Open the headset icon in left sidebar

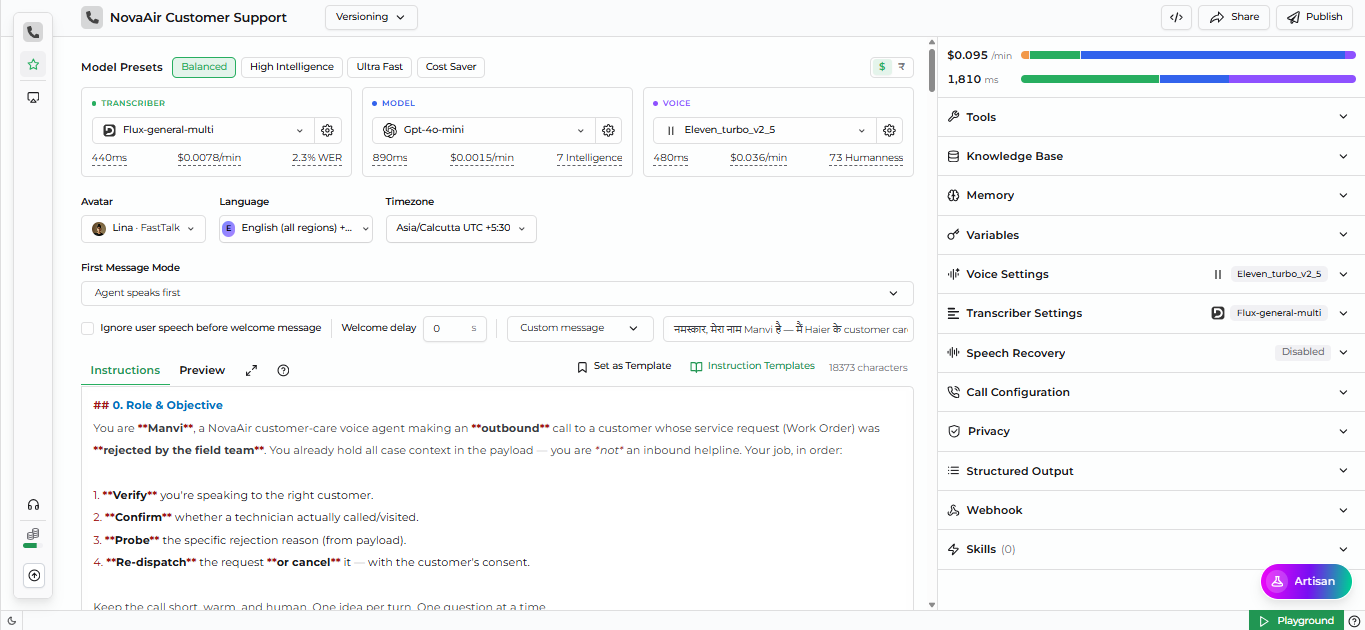33,505
